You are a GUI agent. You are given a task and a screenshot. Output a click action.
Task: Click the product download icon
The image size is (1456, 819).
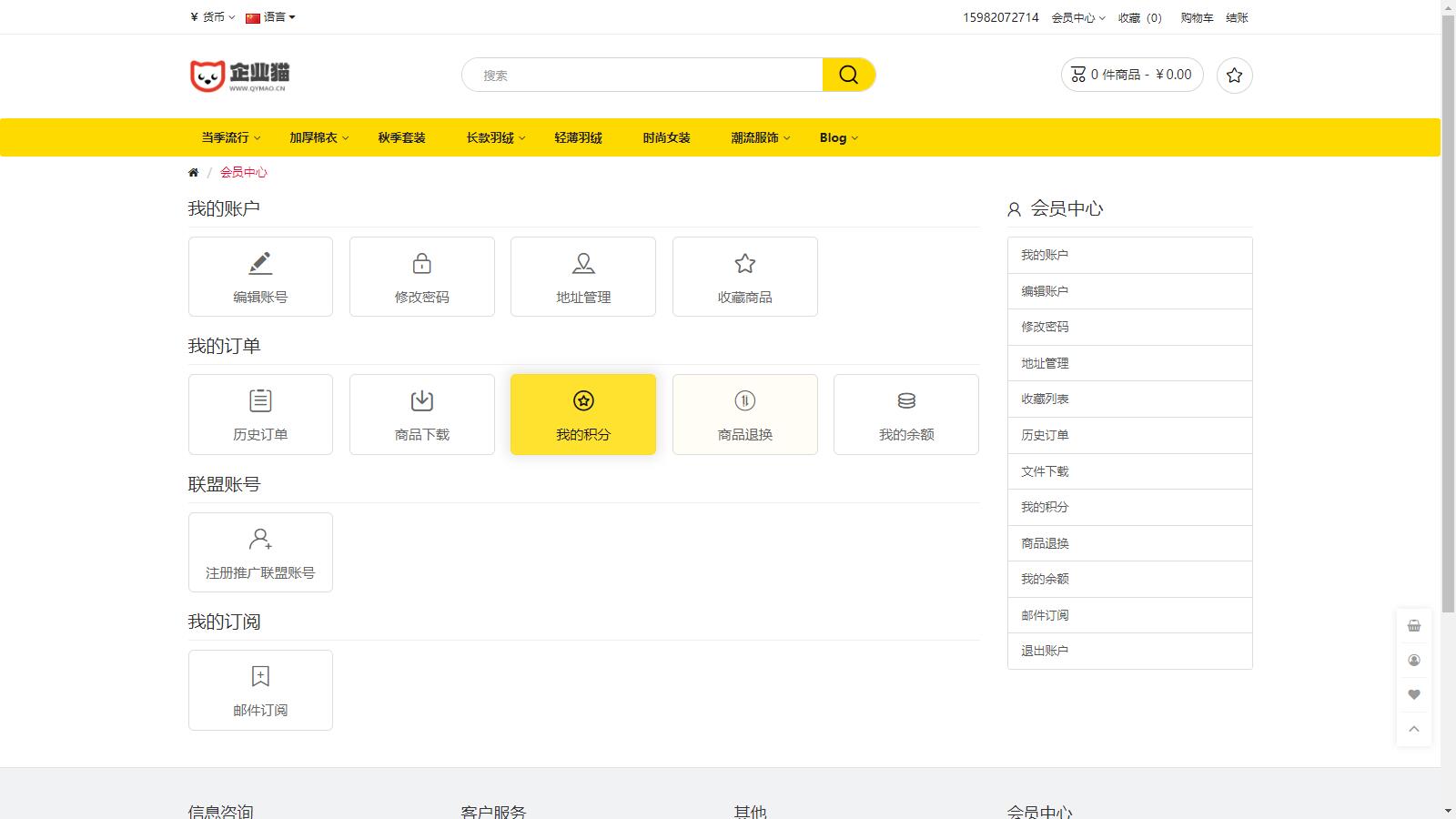pyautogui.click(x=421, y=400)
